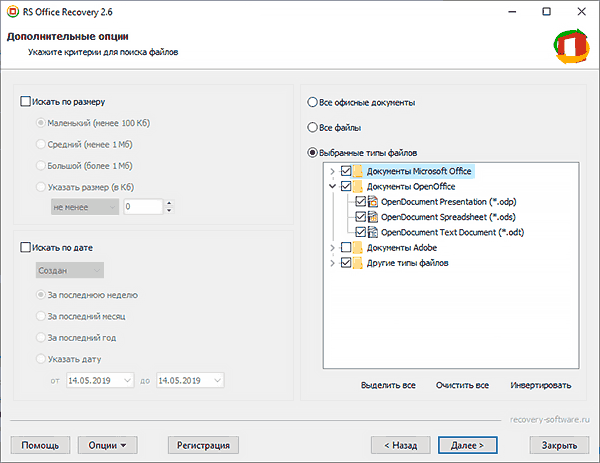This screenshot has height=463, width=600.
Task: Select 'OpenDocument Presentation (*.odp)' tree label
Action: pos(448,202)
